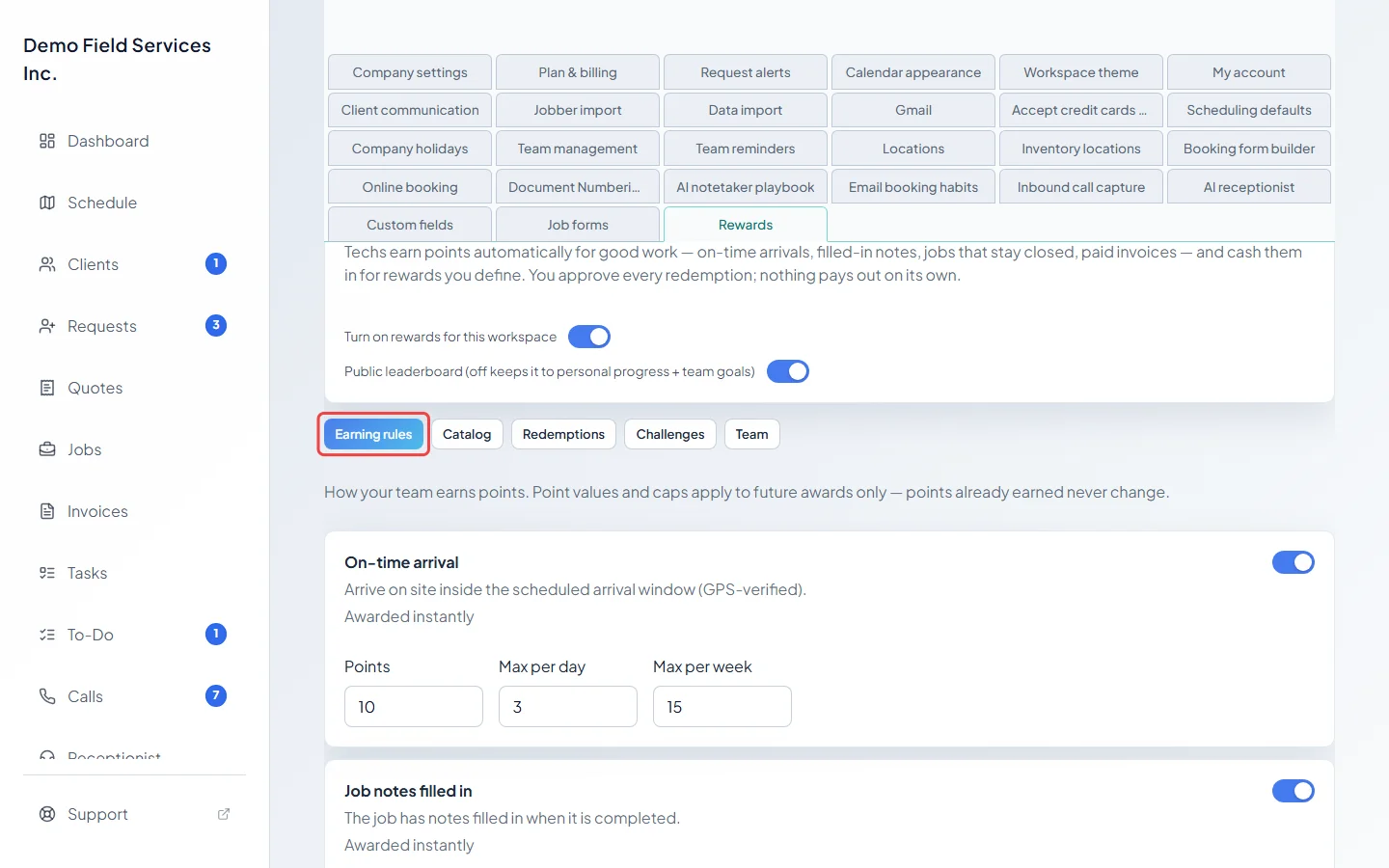This screenshot has width=1389, height=868.
Task: Switch to the Catalog sub-tab
Action: pos(467,434)
